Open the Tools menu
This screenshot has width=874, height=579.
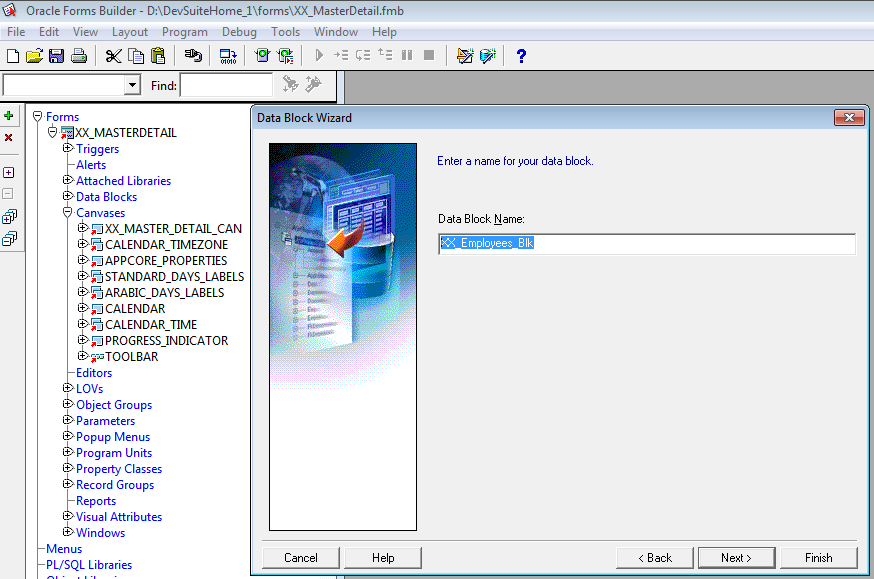tap(285, 32)
